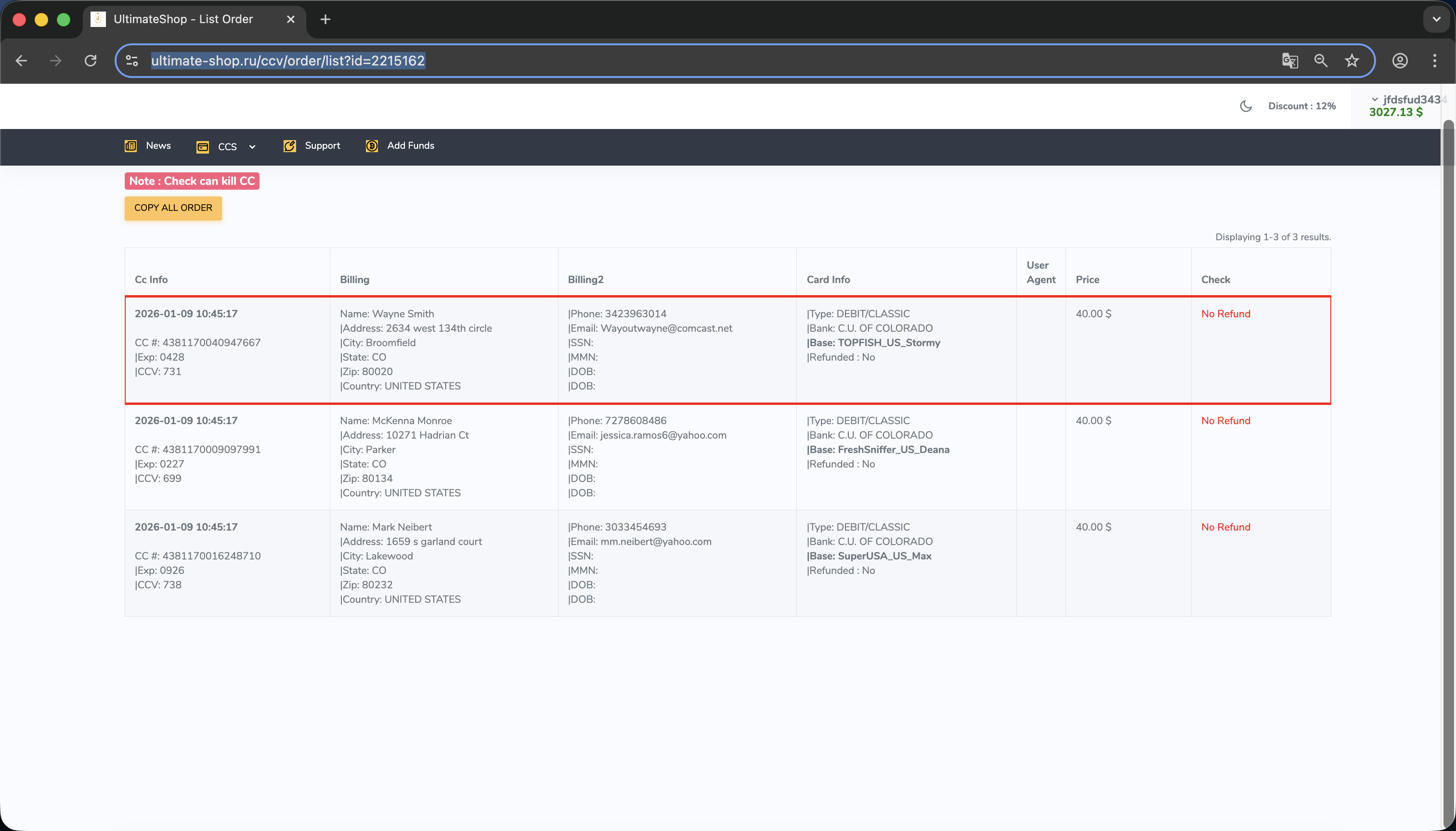Viewport: 1456px width, 831px height.
Task: Open the tab search chevron at top right
Action: [x=1436, y=19]
